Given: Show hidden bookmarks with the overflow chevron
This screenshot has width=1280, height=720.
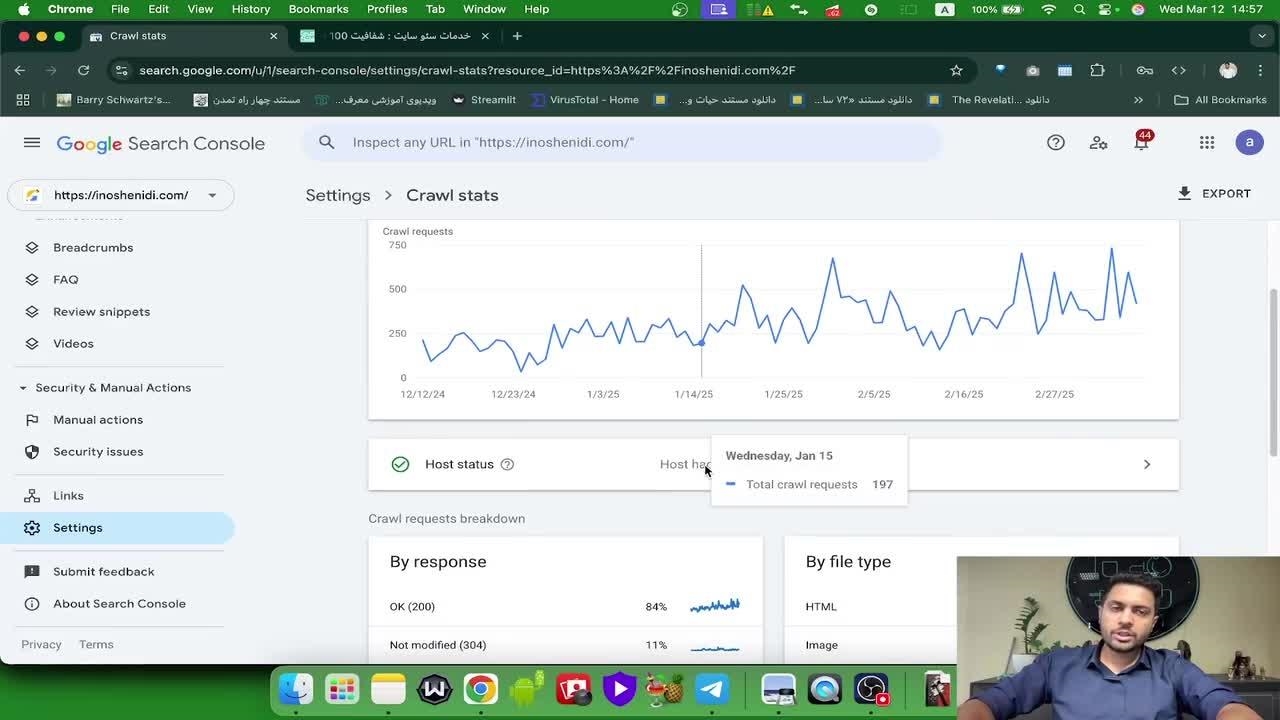Looking at the screenshot, I should [1138, 100].
